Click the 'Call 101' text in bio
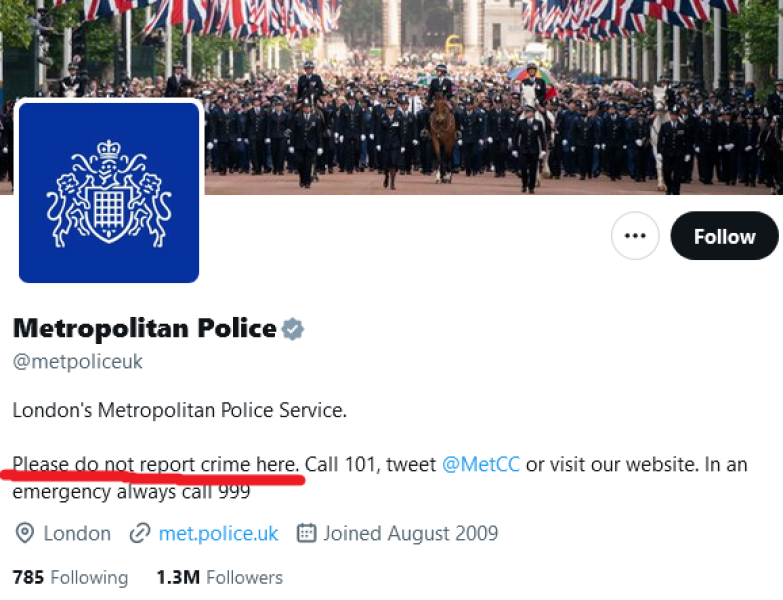Image resolution: width=783 pixels, height=600 pixels. [x=338, y=464]
